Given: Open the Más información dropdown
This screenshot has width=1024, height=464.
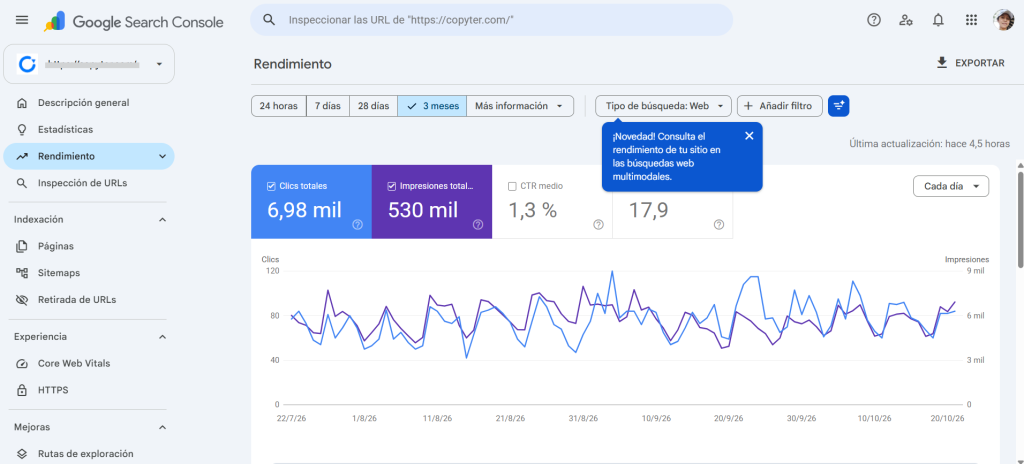Looking at the screenshot, I should pyautogui.click(x=520, y=106).
